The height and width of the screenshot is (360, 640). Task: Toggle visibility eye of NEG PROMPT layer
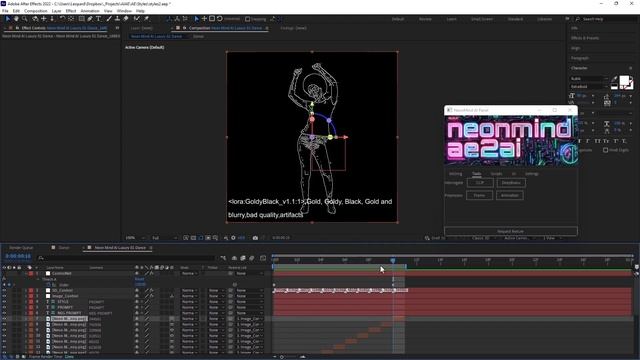(x=4, y=313)
